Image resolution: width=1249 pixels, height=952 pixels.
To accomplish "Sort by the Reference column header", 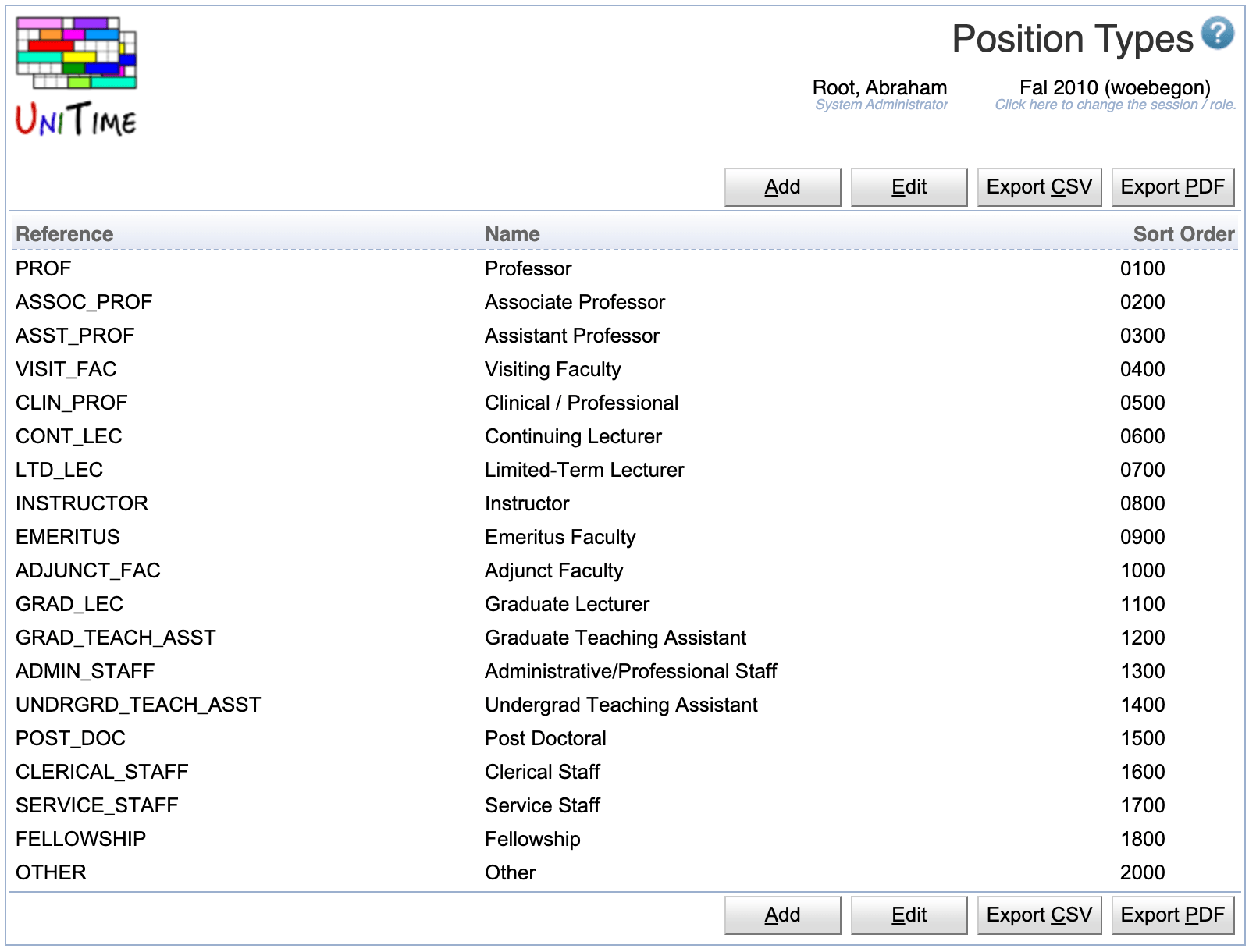I will click(x=65, y=234).
